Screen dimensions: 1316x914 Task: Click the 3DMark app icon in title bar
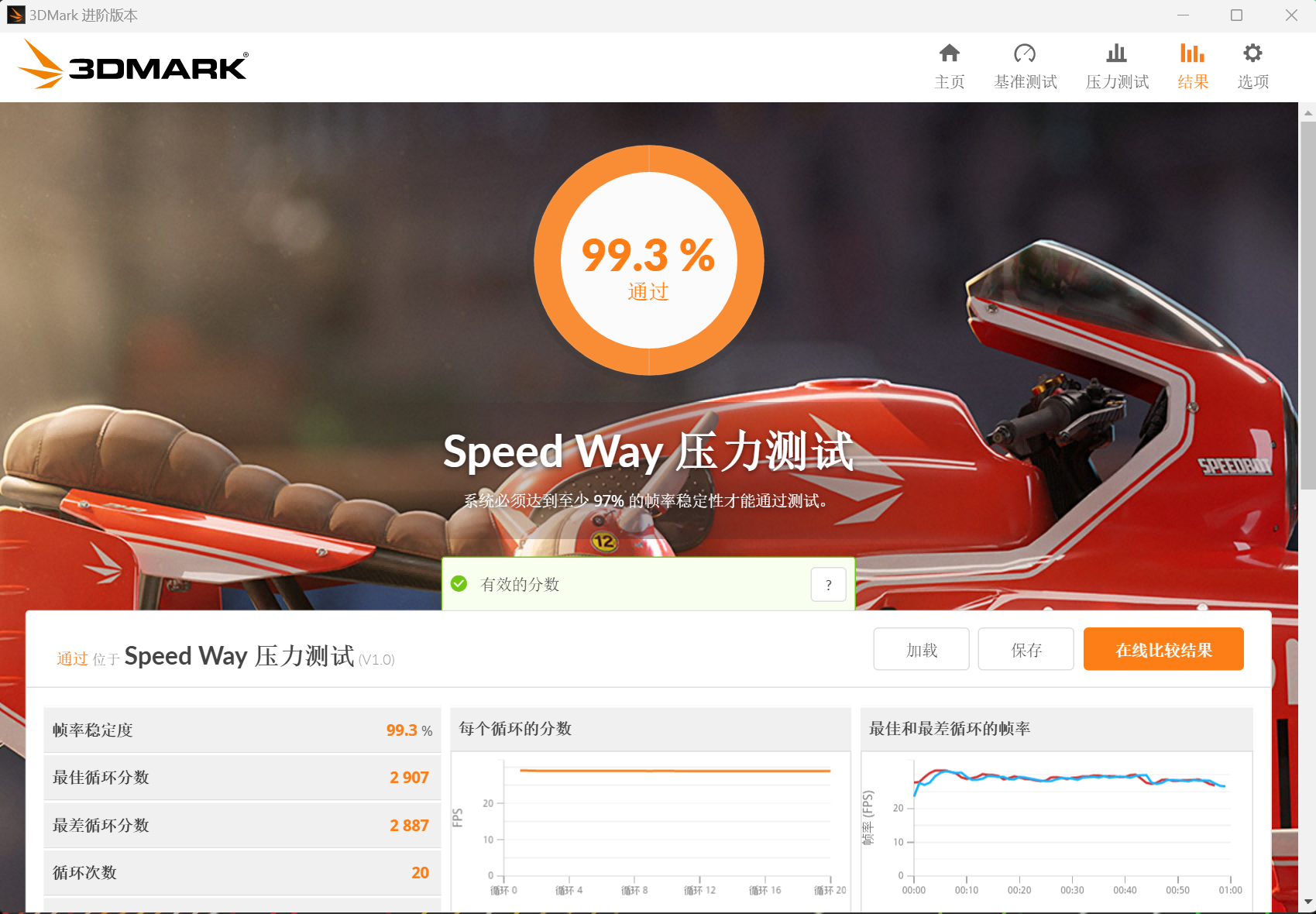pos(15,15)
